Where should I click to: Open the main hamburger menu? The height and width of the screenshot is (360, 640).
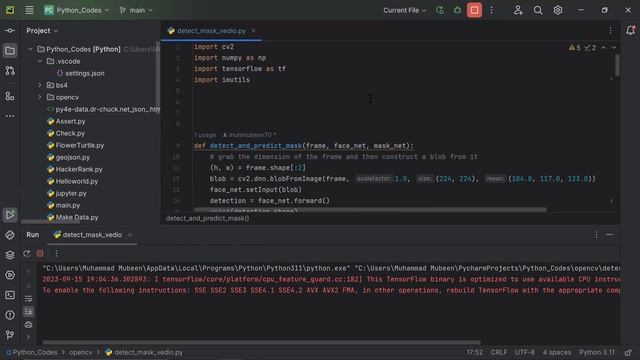[x=29, y=10]
